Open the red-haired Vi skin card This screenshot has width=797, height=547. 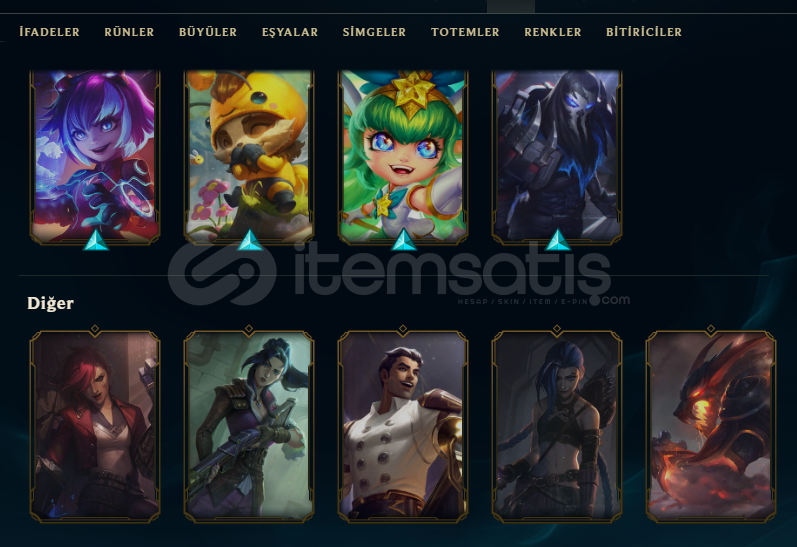95,425
